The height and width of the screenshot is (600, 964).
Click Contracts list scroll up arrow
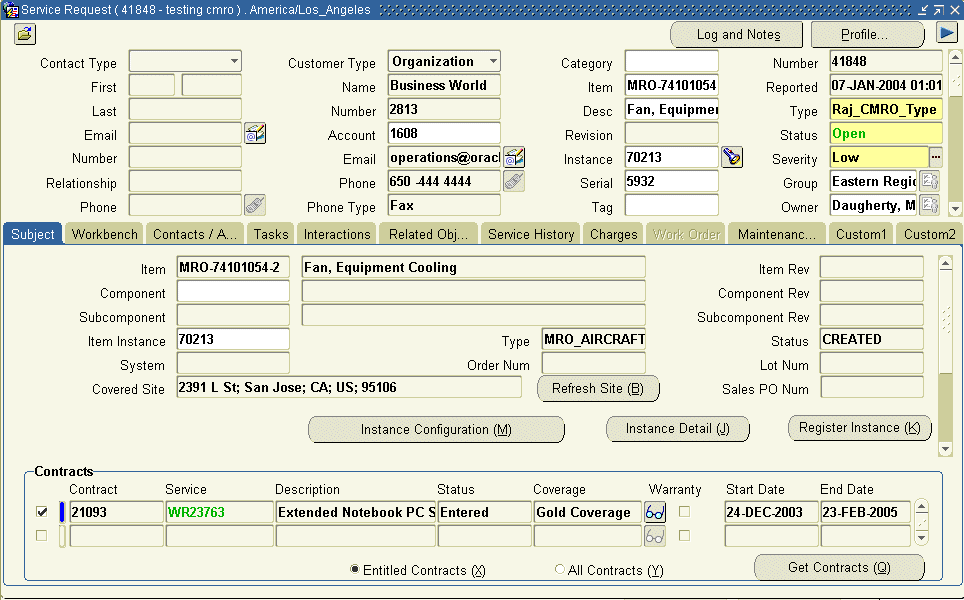click(x=921, y=508)
